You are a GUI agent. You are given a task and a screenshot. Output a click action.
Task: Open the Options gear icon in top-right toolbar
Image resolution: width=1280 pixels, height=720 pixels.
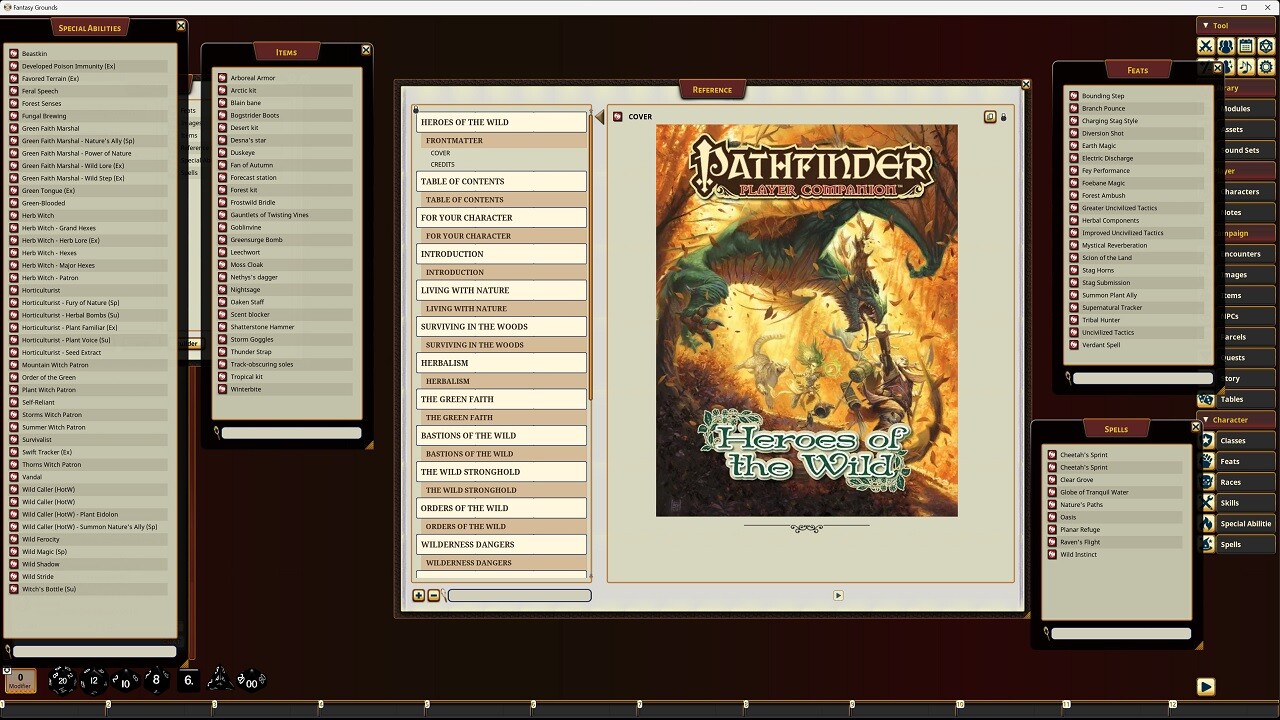click(1267, 66)
